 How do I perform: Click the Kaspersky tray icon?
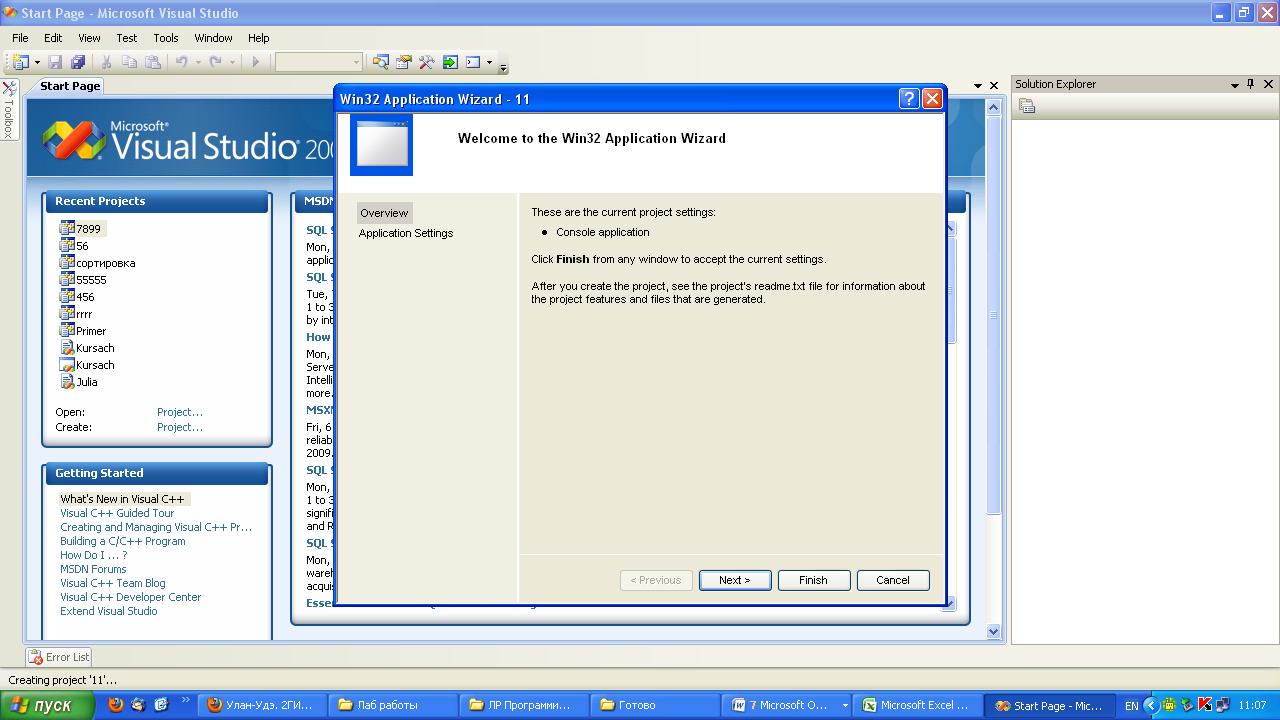(x=1205, y=705)
